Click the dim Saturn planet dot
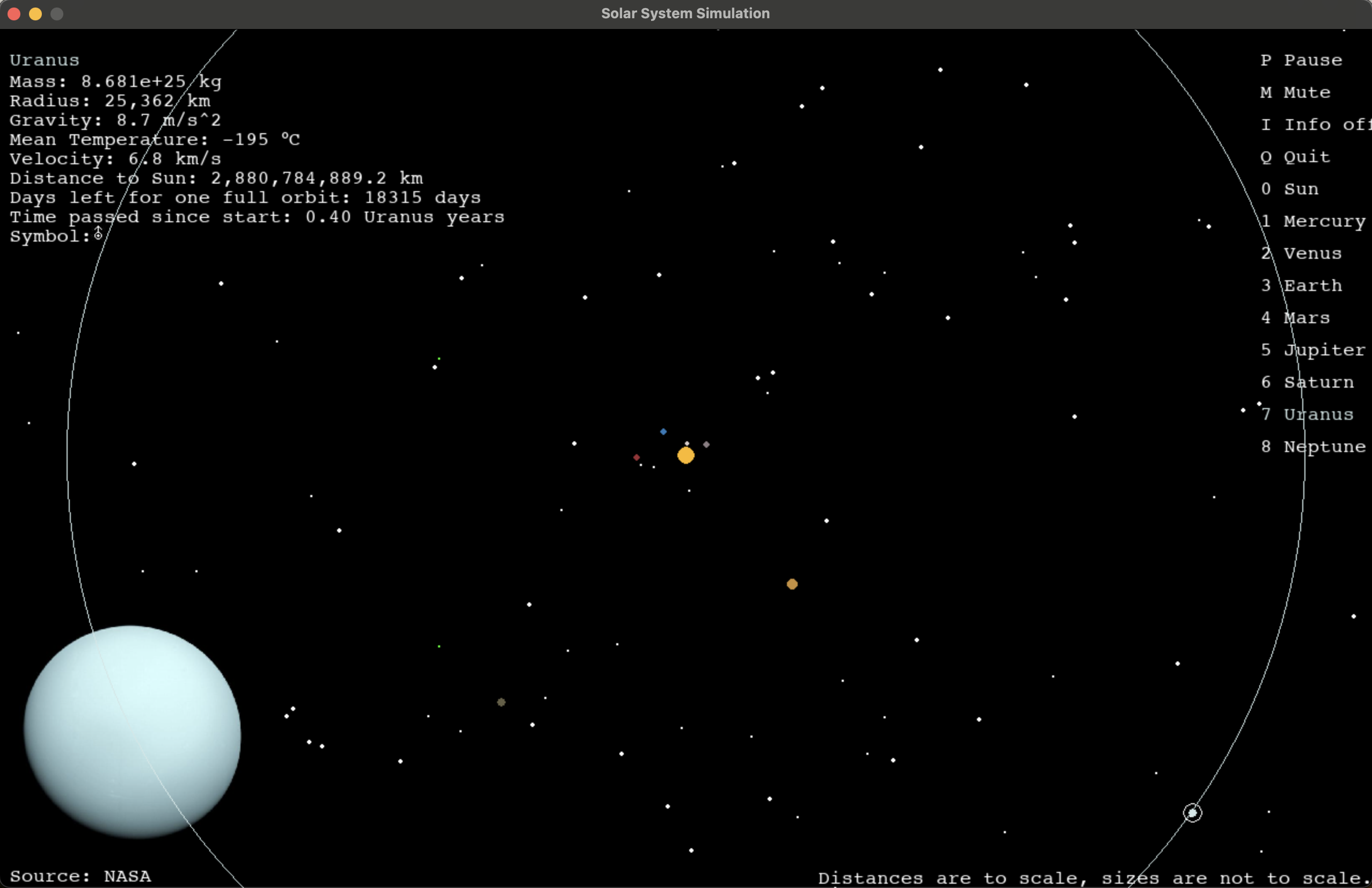 click(x=501, y=702)
